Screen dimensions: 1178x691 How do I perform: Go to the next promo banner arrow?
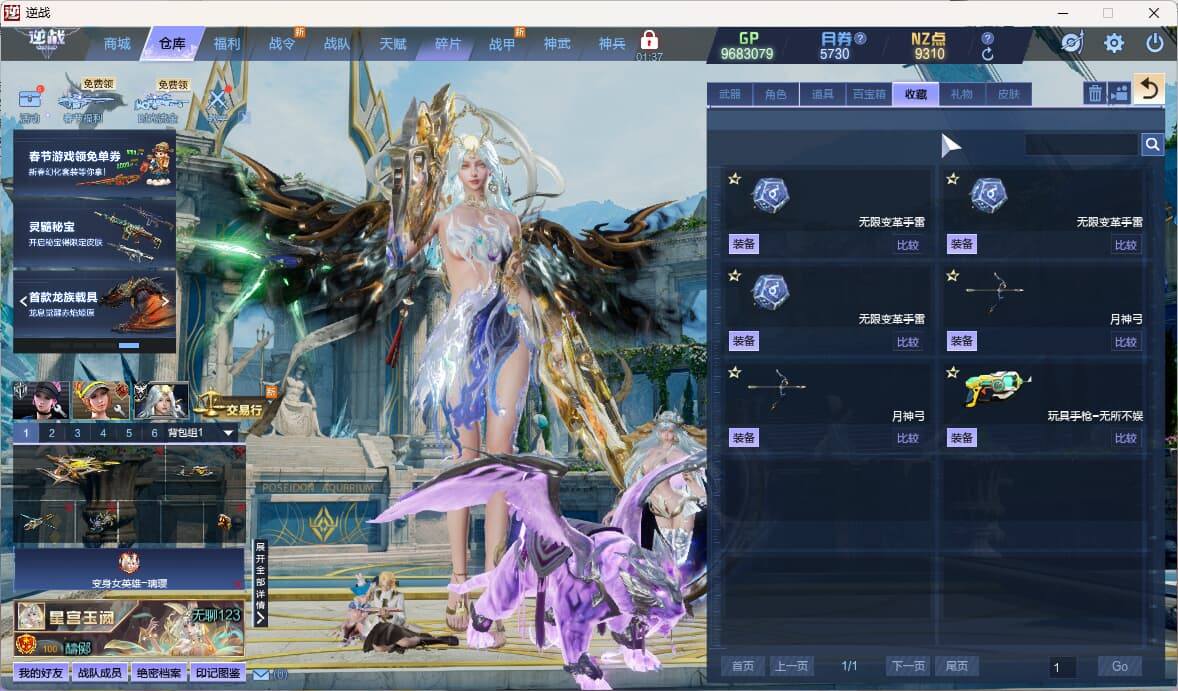(165, 301)
